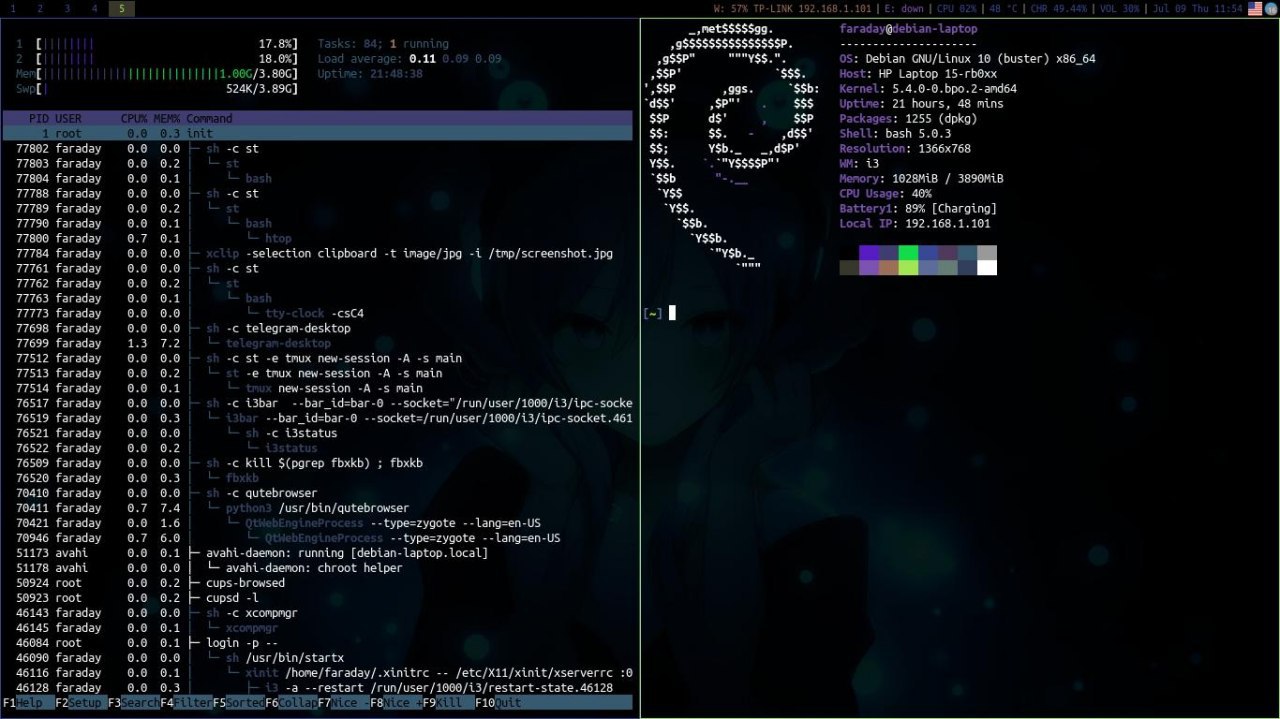Switch to workspace 1
The image size is (1280, 719).
(13, 8)
